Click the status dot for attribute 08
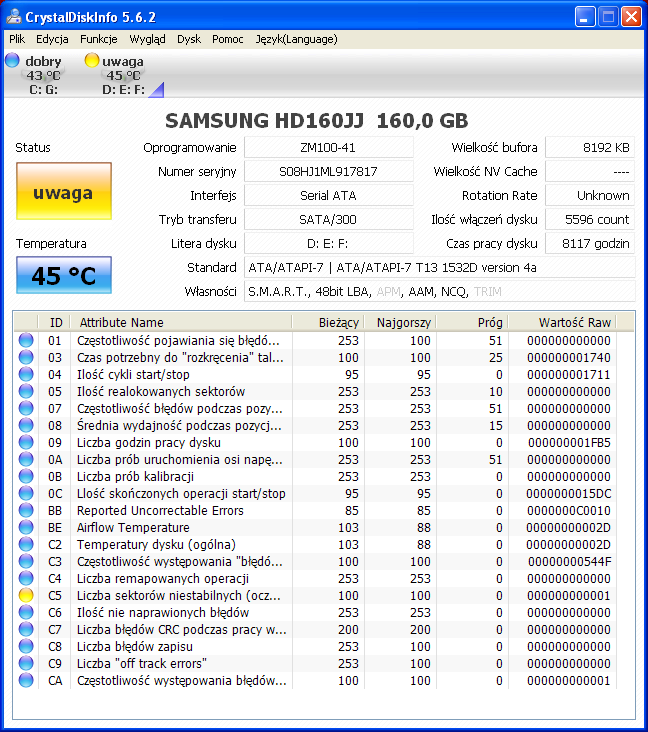The image size is (648, 732). (26, 425)
